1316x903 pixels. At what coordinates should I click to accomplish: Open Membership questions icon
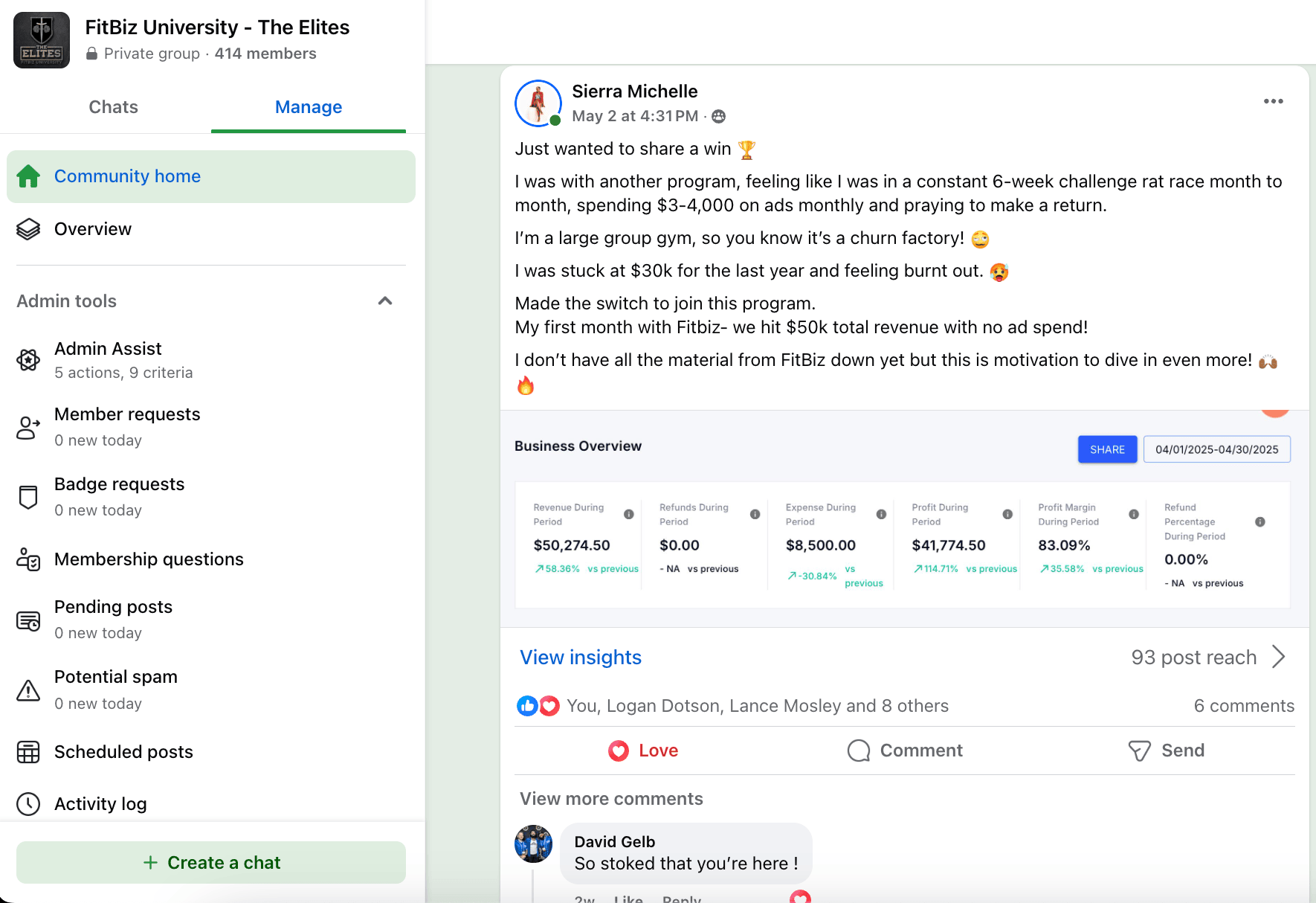pyautogui.click(x=28, y=559)
